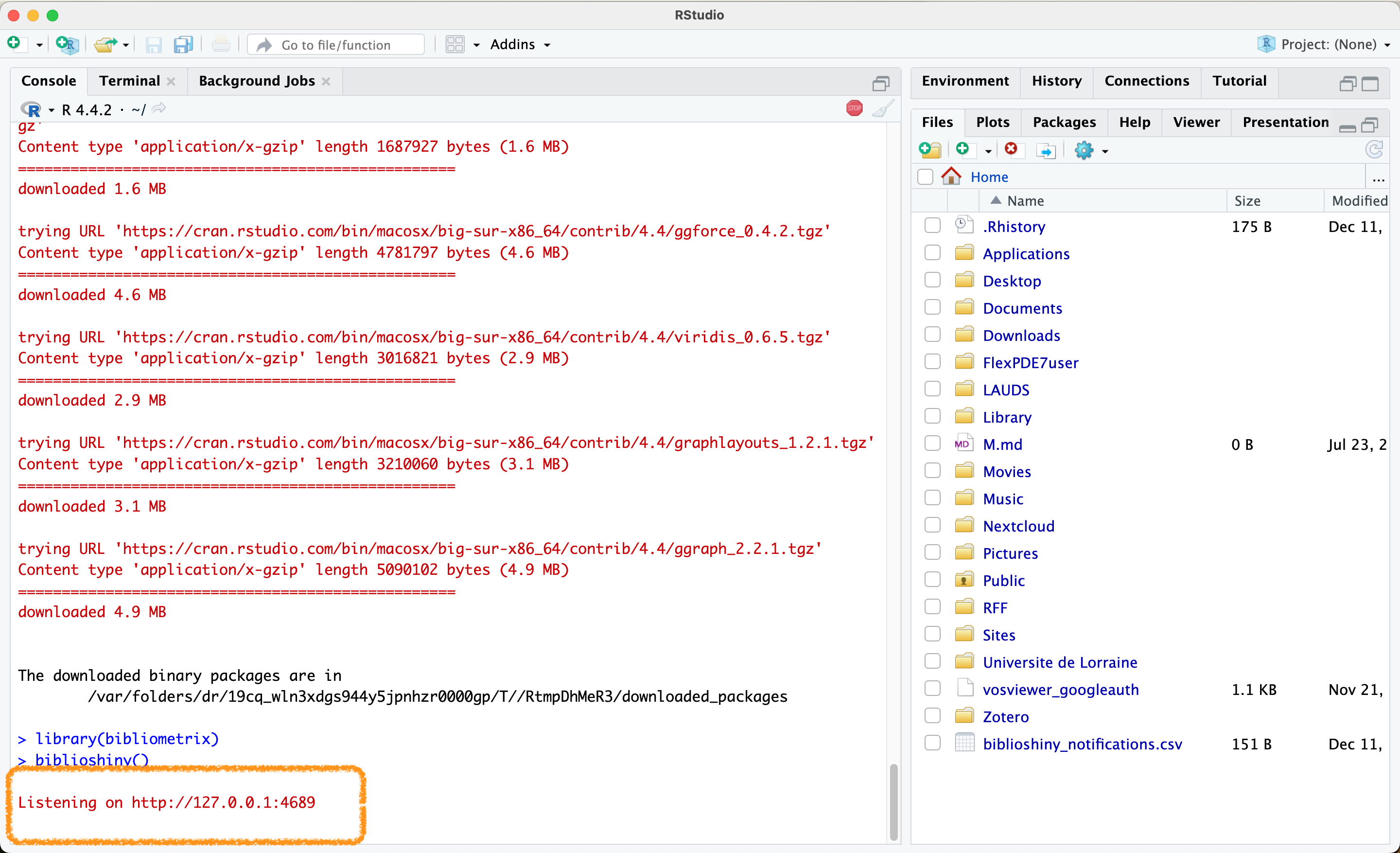Check the box next to Downloads folder
The width and height of the screenshot is (1400, 853).
click(x=932, y=335)
